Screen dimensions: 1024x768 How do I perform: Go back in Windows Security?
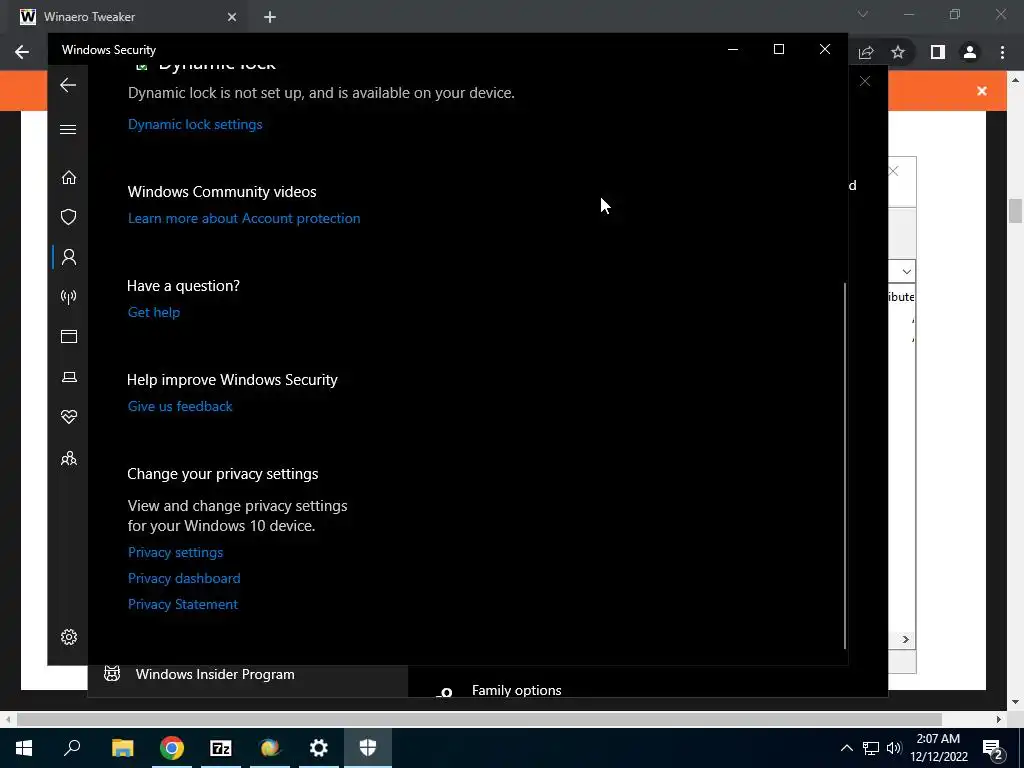pos(68,85)
